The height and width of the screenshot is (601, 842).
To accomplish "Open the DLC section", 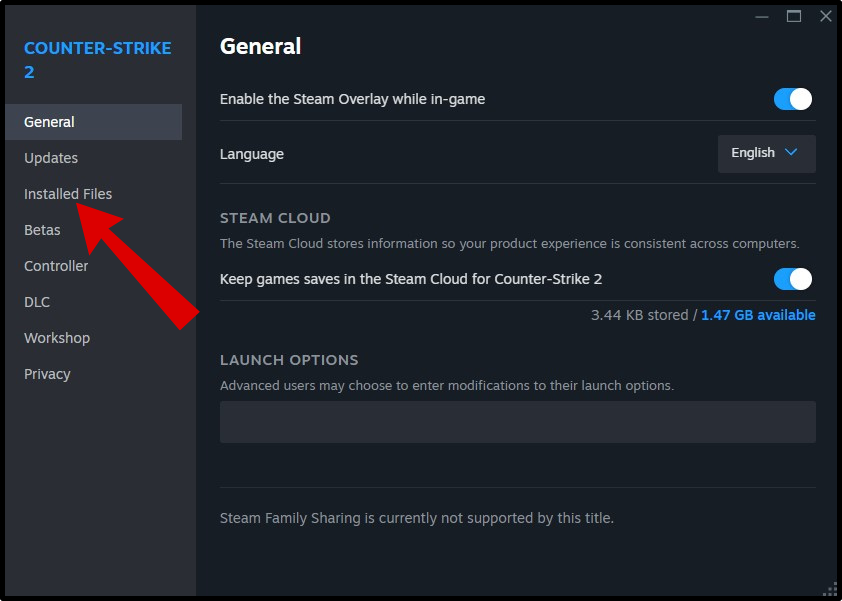I will coord(37,302).
